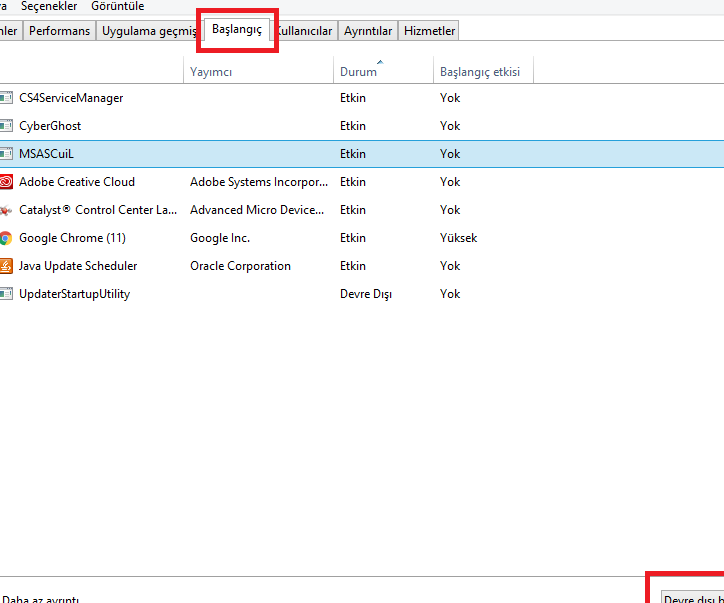The height and width of the screenshot is (603, 724).
Task: Click the Java Update Scheduler icon
Action: (x=6, y=266)
